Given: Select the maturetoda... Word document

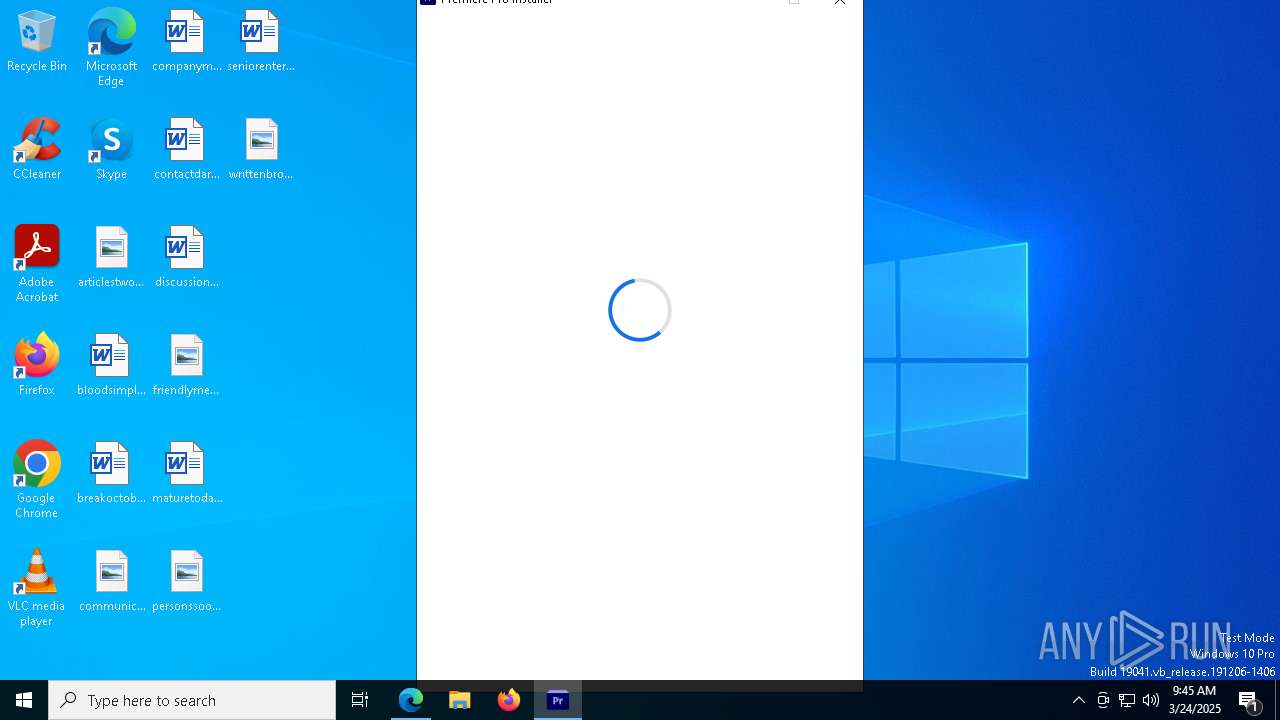Looking at the screenshot, I should (x=186, y=473).
